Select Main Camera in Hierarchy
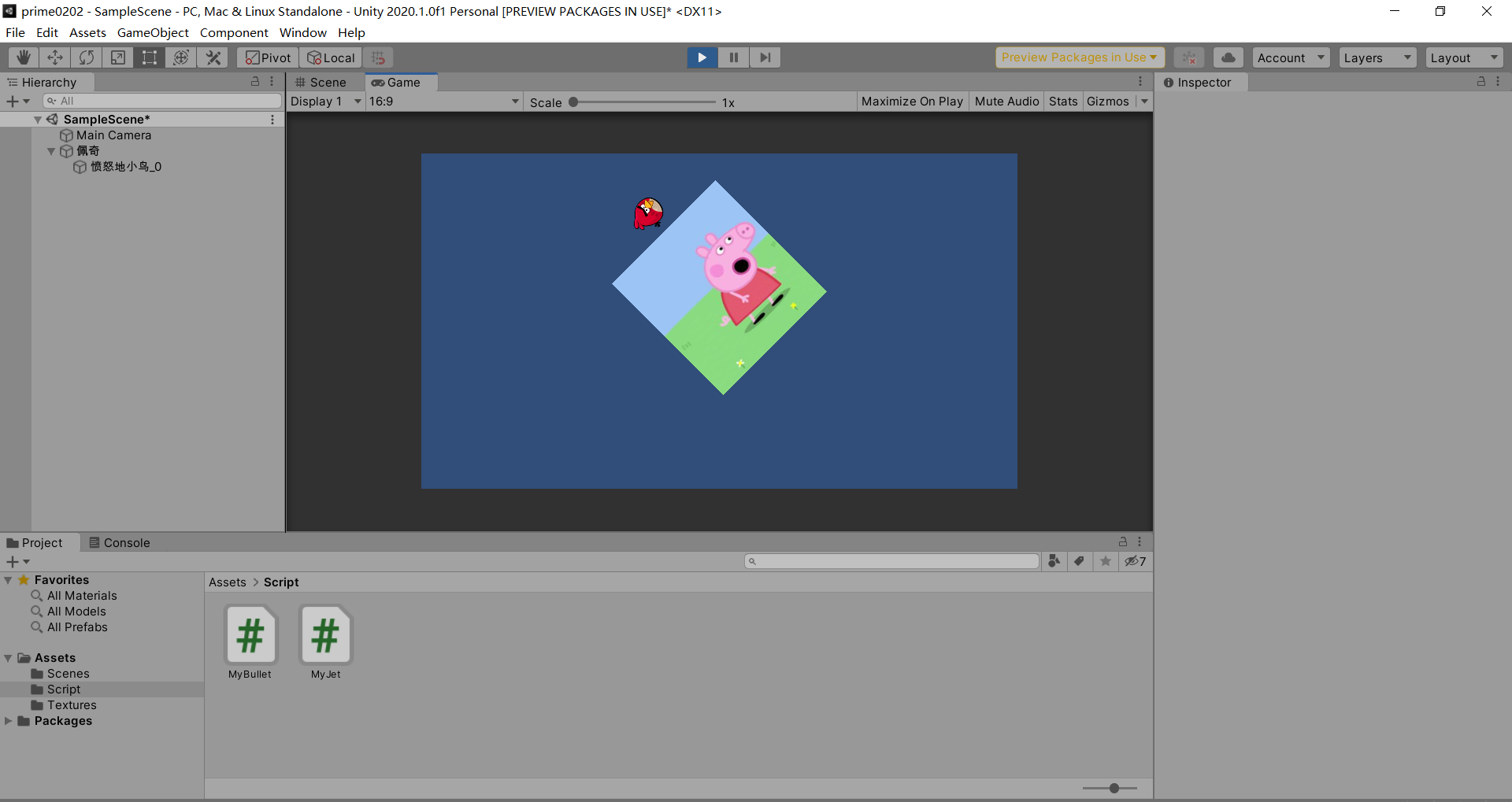This screenshot has height=802, width=1512. coord(113,135)
